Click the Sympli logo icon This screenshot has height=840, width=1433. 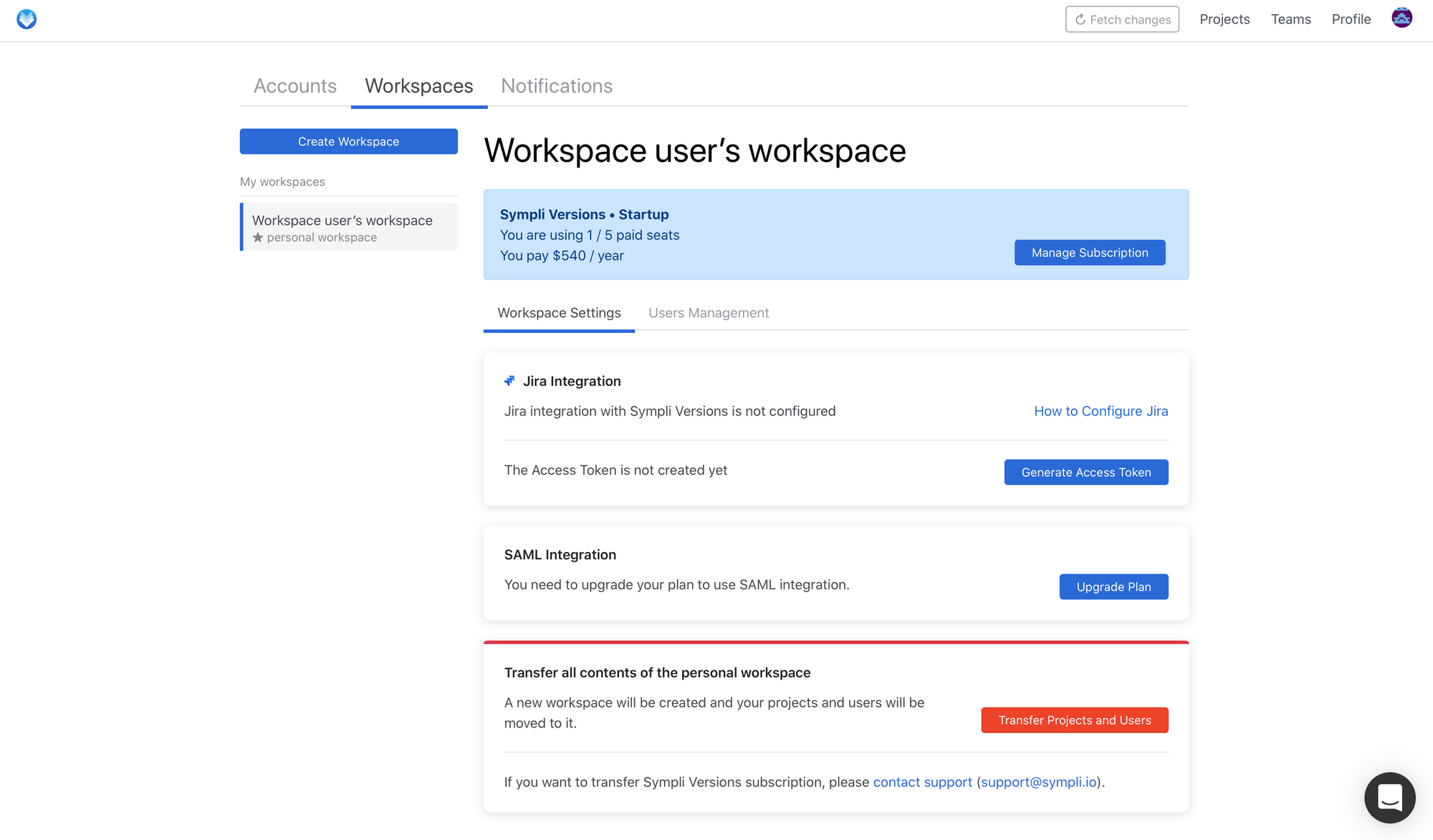point(27,19)
